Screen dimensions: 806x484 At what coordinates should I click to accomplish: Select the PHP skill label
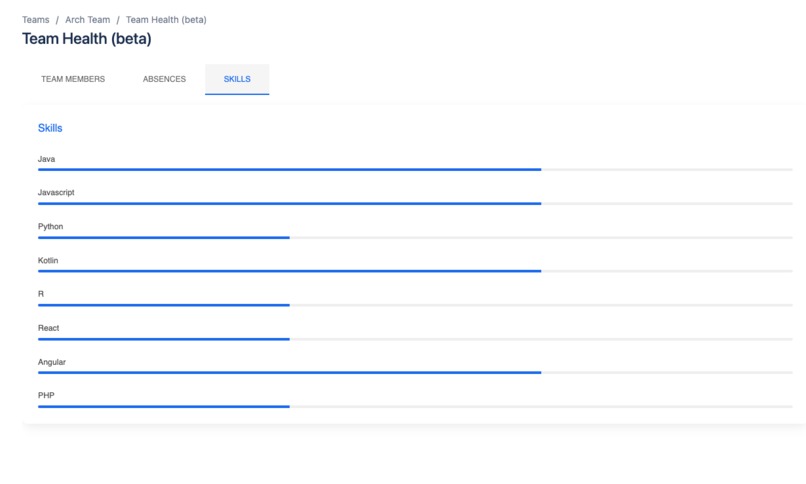click(x=46, y=395)
